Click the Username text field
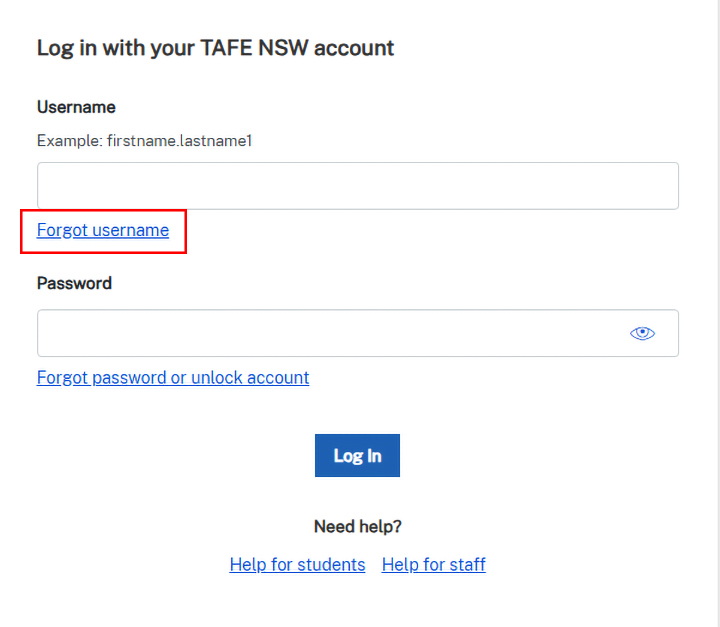Image resolution: width=720 pixels, height=627 pixels. pos(357,186)
